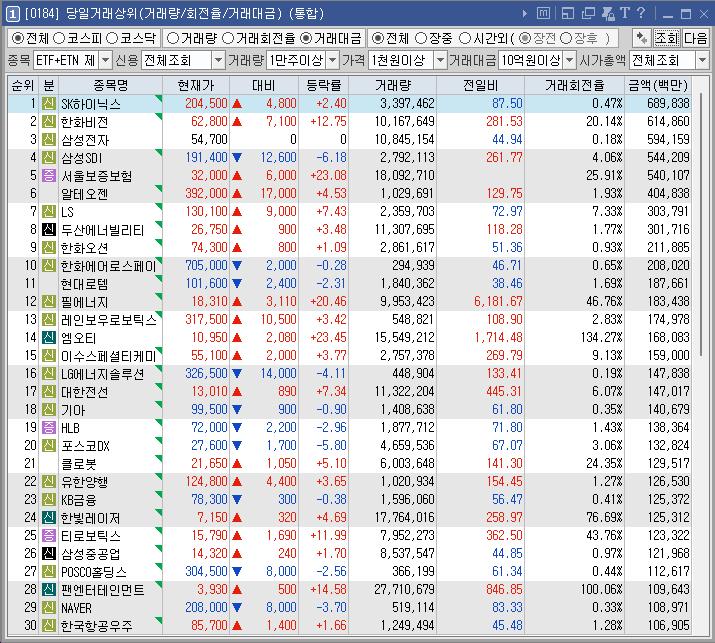Select the 코스닥 radio button
Viewport: 715px width, 643px height.
click(112, 38)
